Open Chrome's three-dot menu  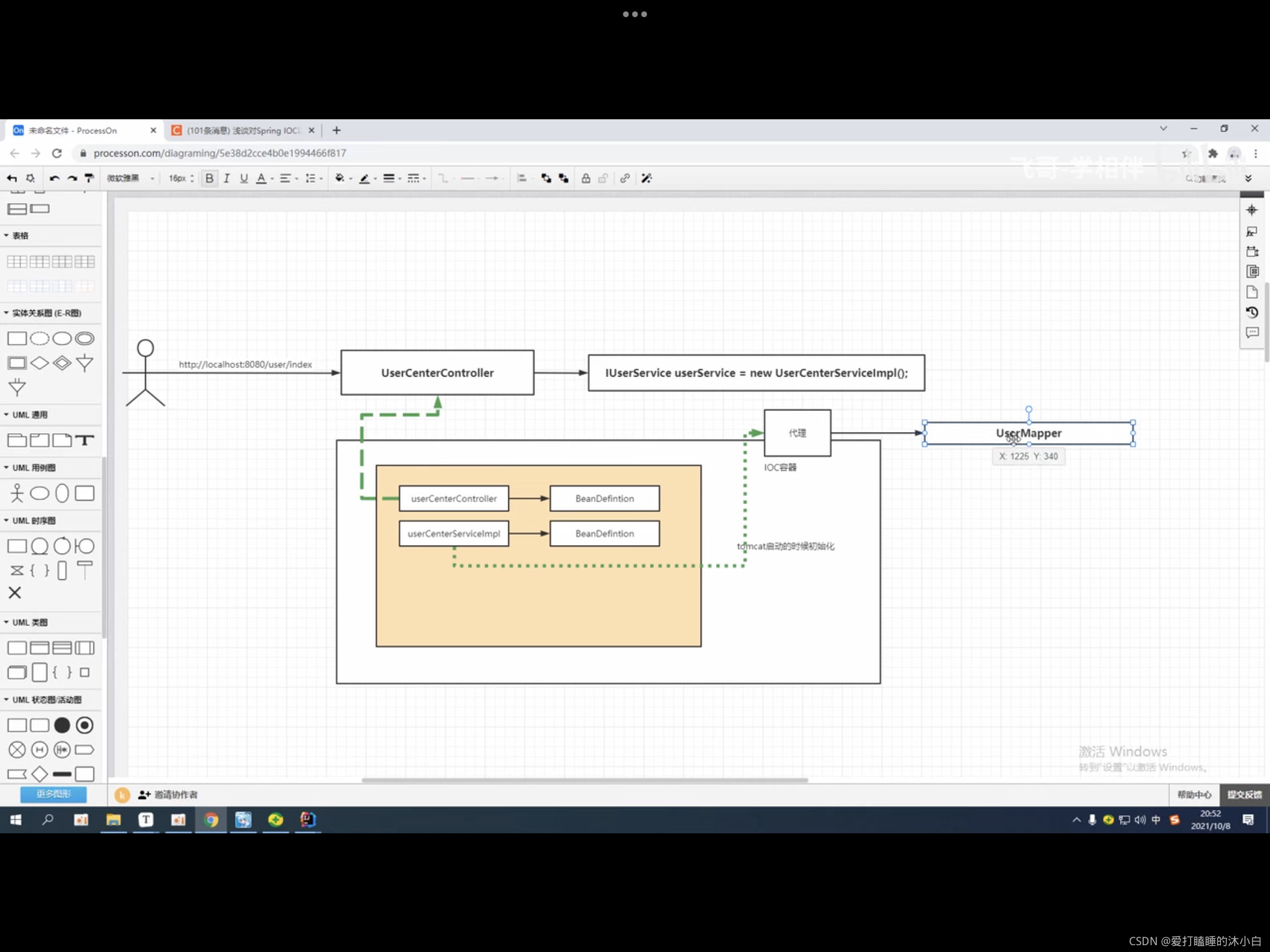[x=1256, y=153]
